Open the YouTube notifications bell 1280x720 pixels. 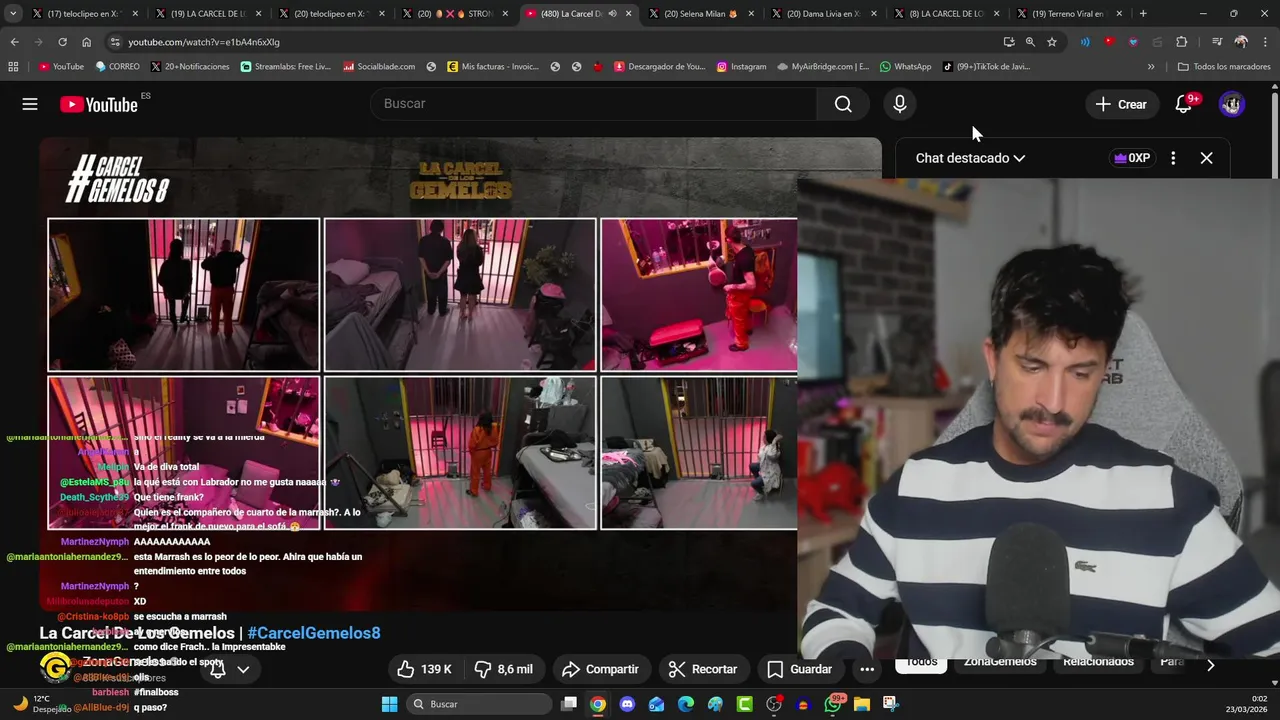[1183, 104]
